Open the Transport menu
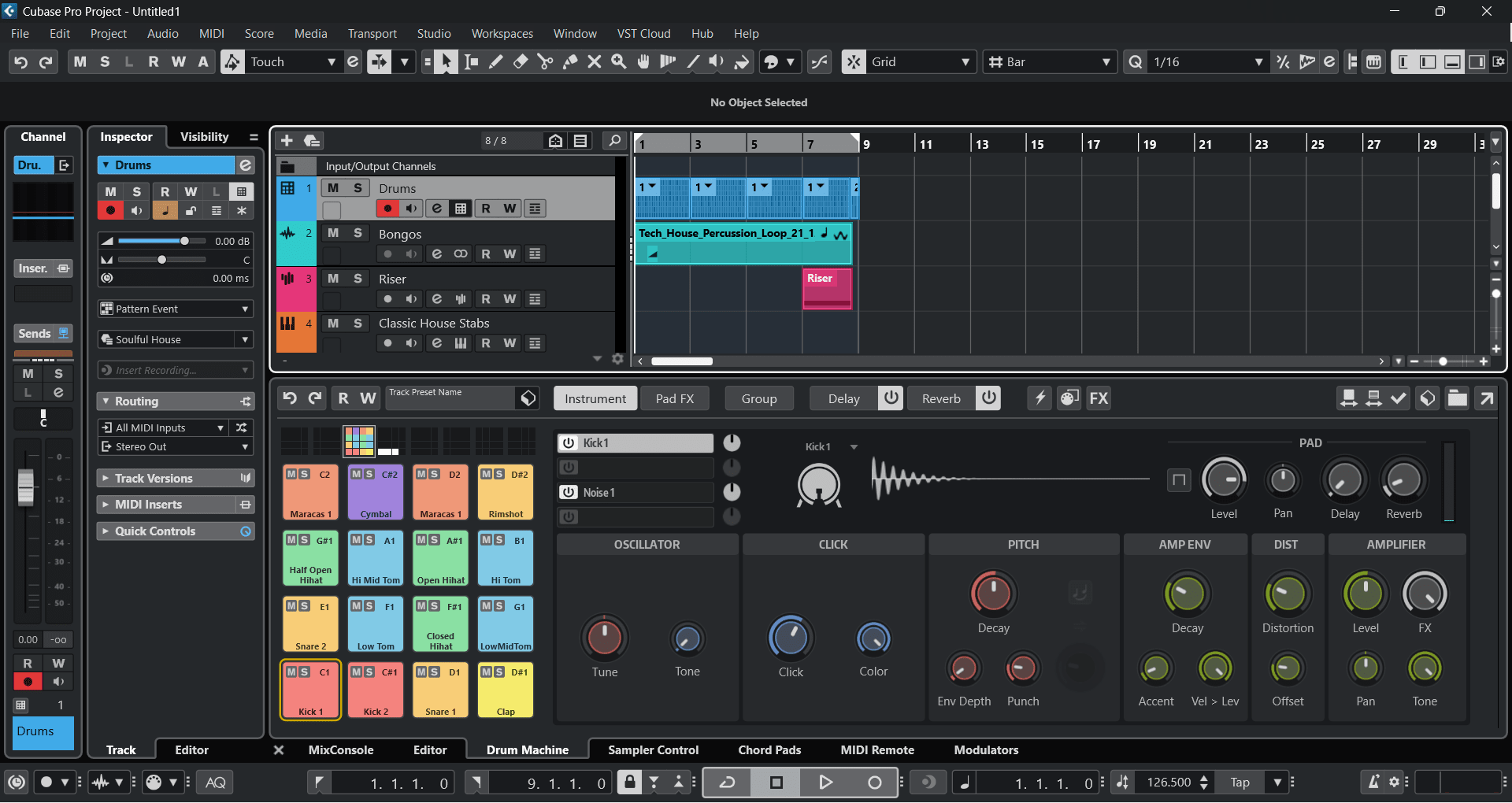The height and width of the screenshot is (803, 1512). 372,34
